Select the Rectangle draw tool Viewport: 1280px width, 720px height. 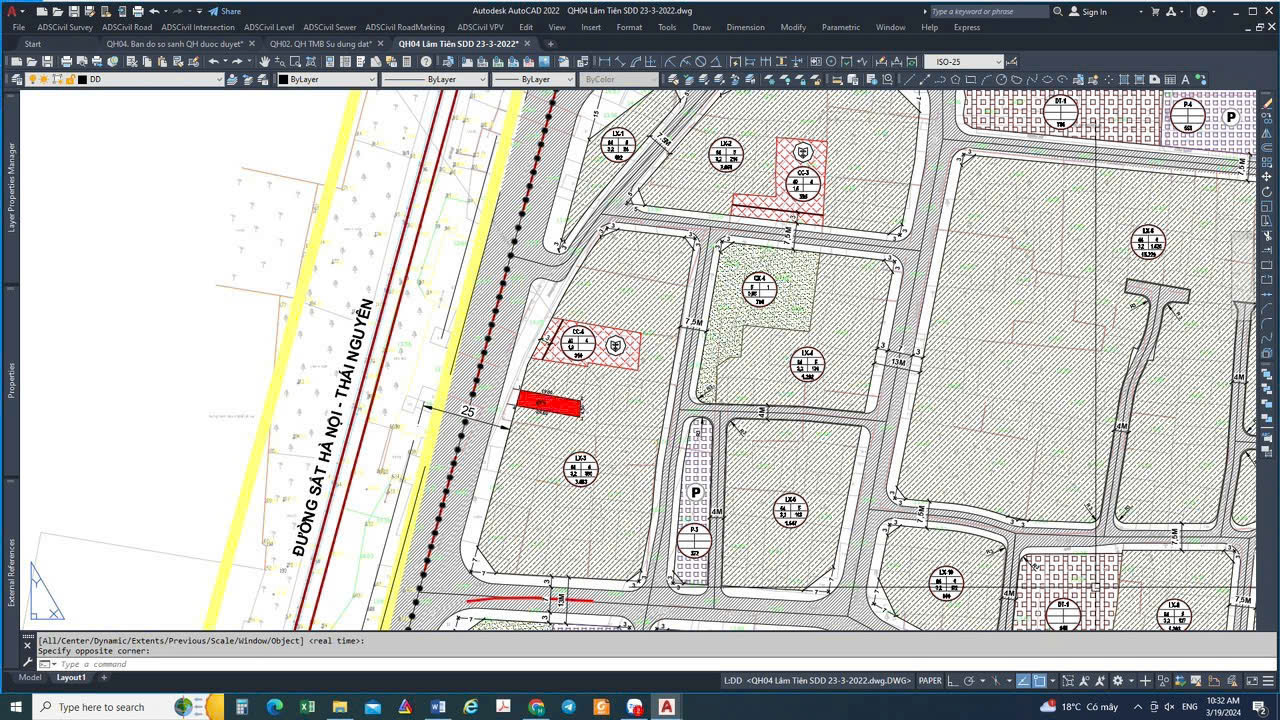click(x=970, y=80)
